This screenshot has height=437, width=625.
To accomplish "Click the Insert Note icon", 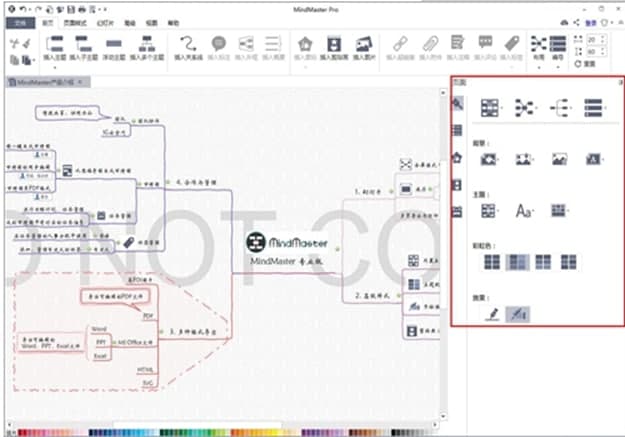I will 457,43.
